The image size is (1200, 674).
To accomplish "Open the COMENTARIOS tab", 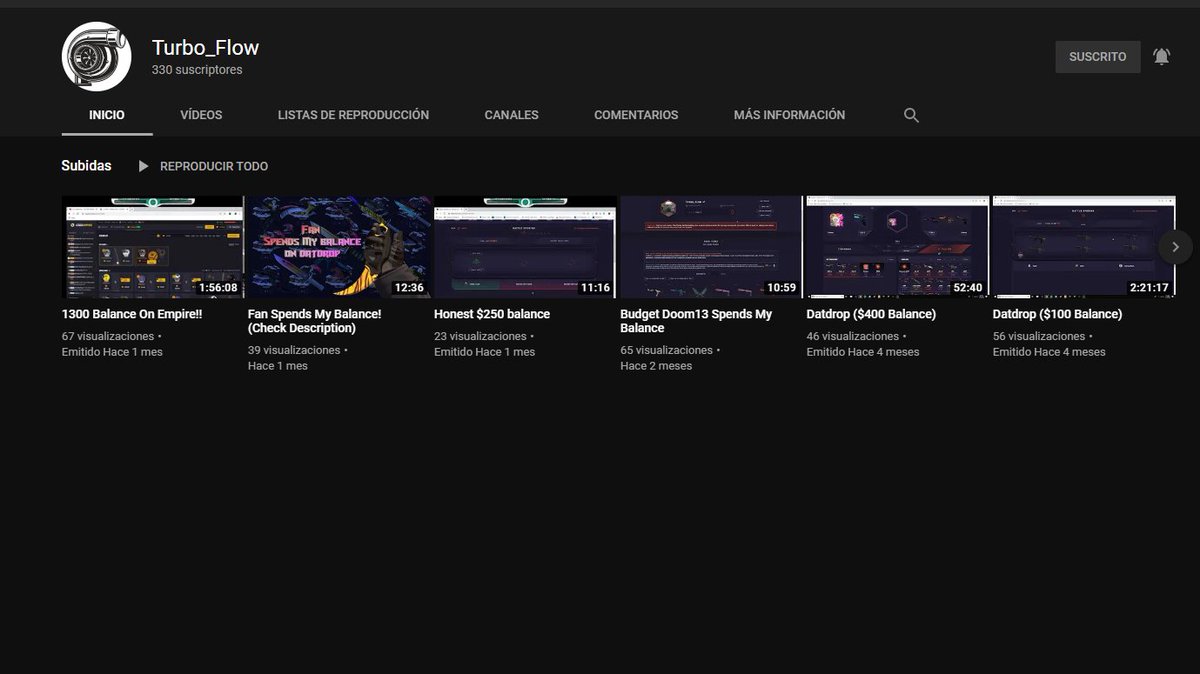I will [636, 115].
